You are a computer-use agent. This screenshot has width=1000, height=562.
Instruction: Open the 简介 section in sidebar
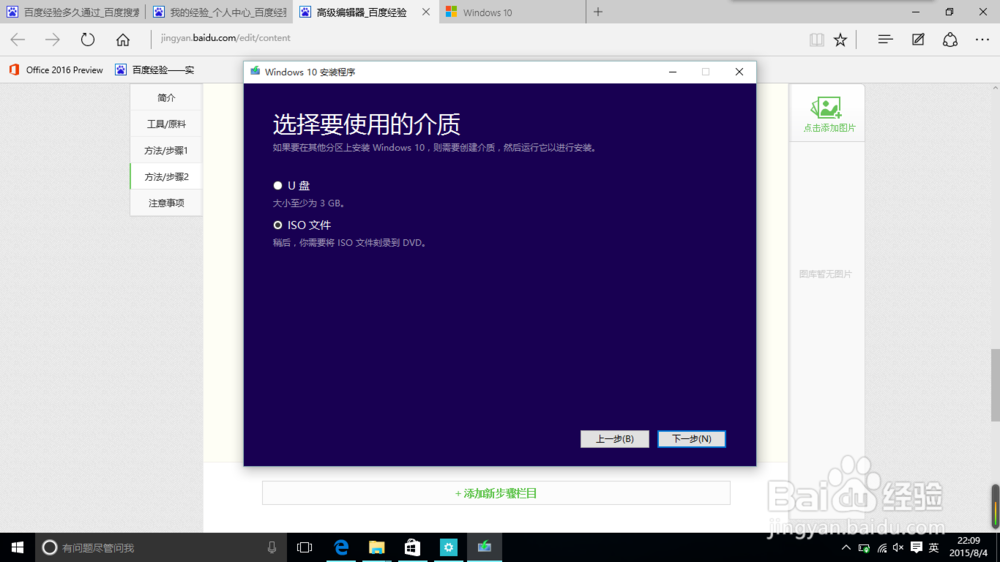pos(166,98)
